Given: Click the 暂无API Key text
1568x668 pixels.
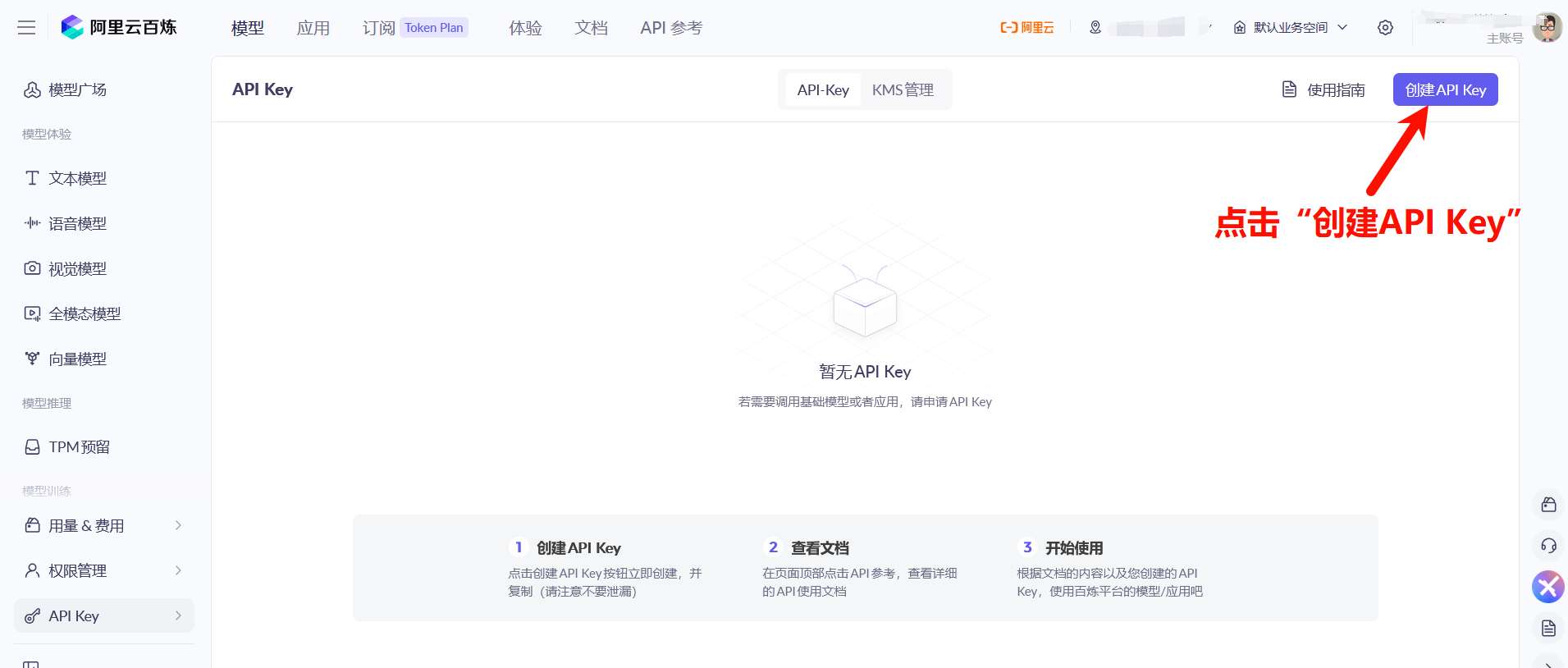Looking at the screenshot, I should click(865, 372).
